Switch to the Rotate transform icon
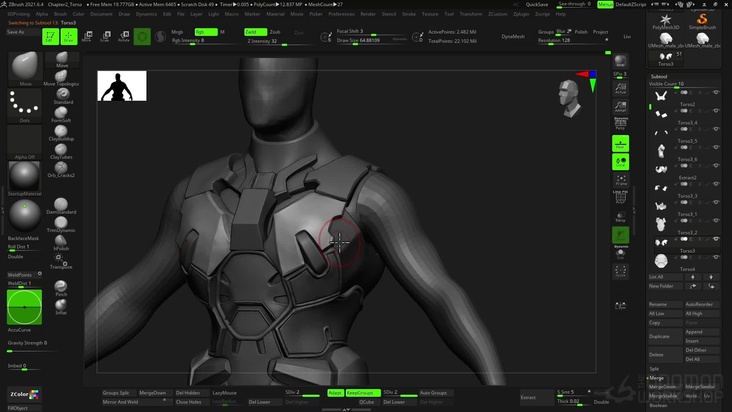The height and width of the screenshot is (412, 732). [x=124, y=36]
